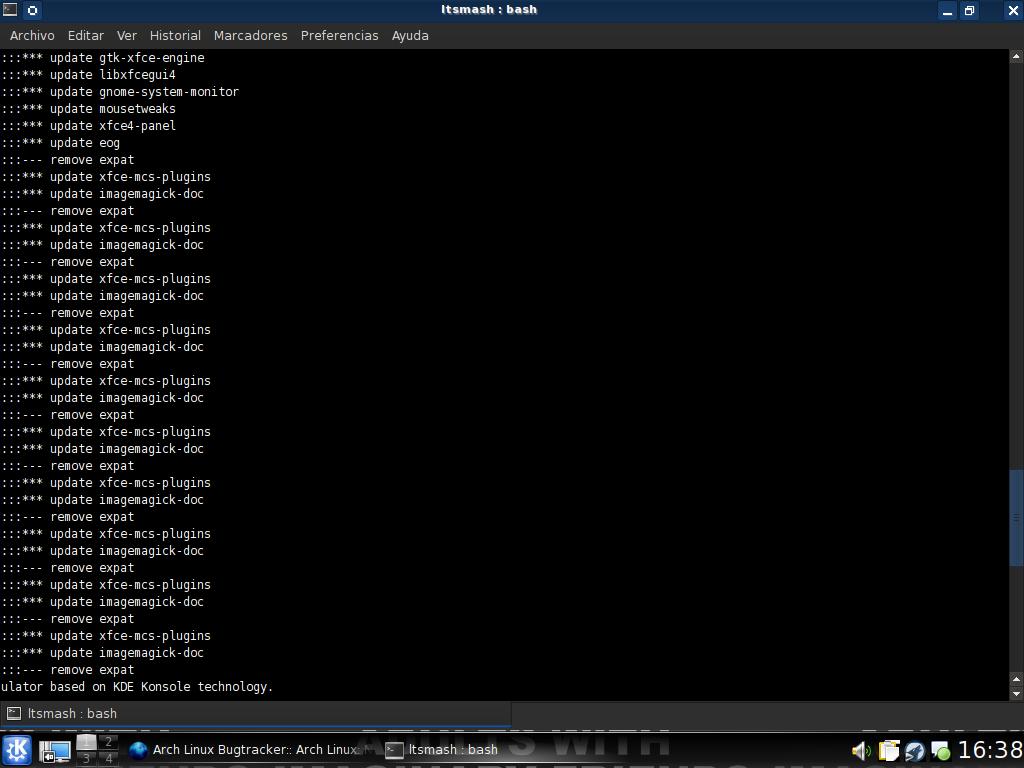Click the show desktop icon in panel
The height and width of the screenshot is (768, 1024).
(x=54, y=750)
